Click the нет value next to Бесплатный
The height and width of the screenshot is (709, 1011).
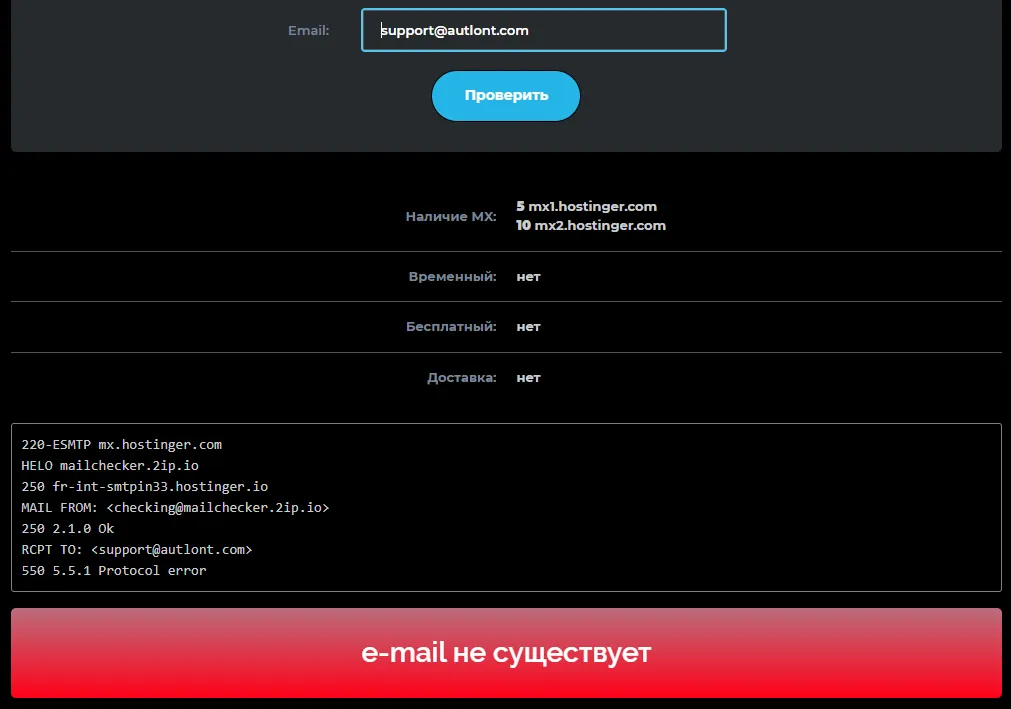pos(528,327)
